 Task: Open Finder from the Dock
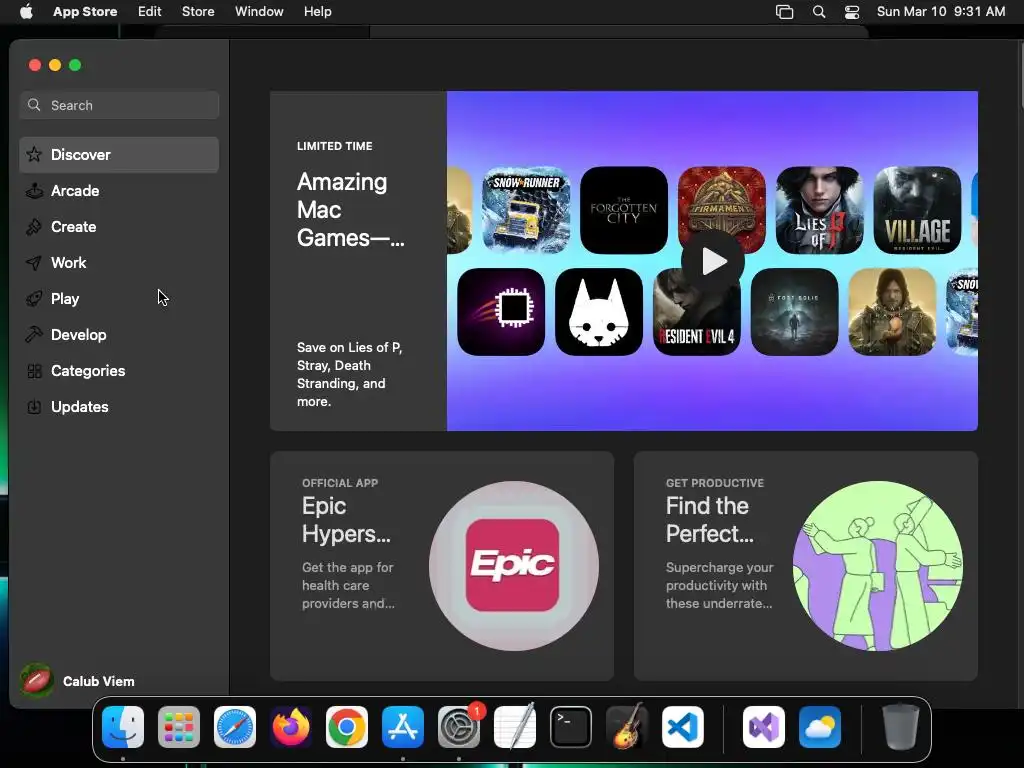point(123,727)
